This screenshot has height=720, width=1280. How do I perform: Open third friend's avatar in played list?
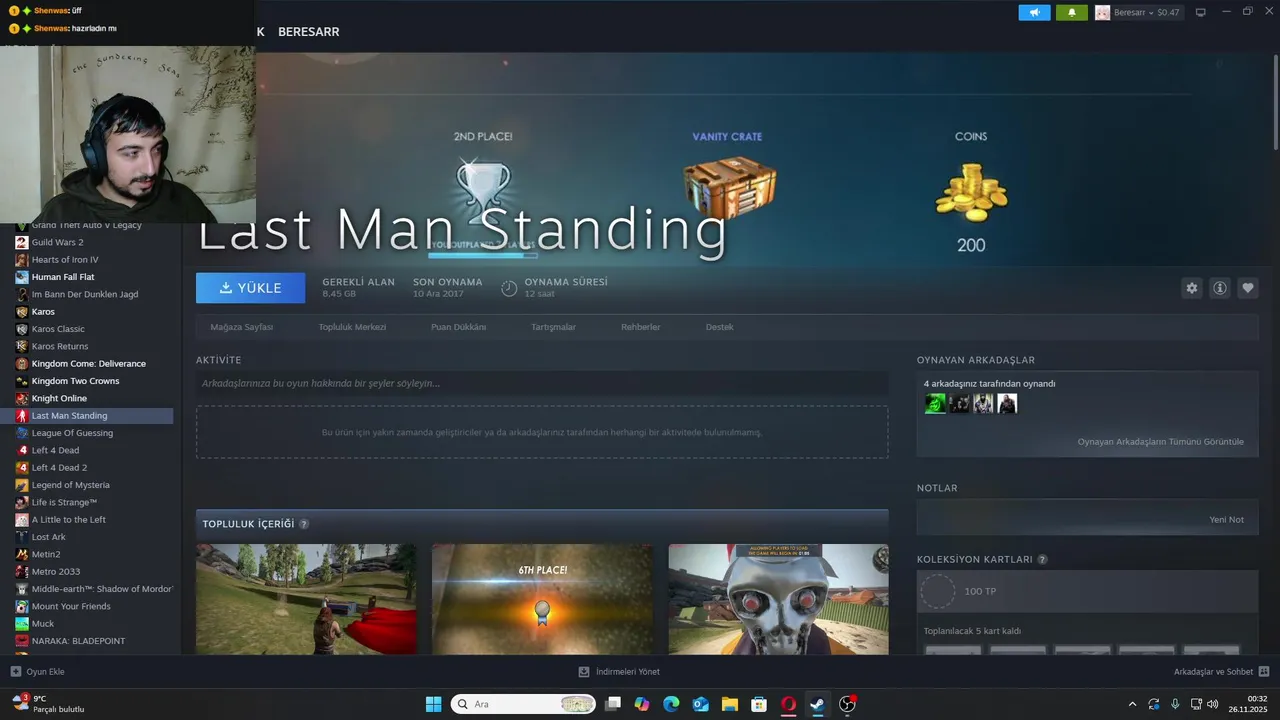click(x=983, y=404)
